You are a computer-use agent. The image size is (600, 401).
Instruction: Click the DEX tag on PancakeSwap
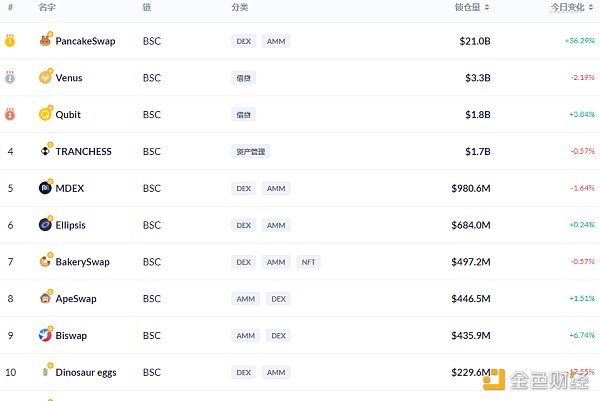click(x=243, y=41)
